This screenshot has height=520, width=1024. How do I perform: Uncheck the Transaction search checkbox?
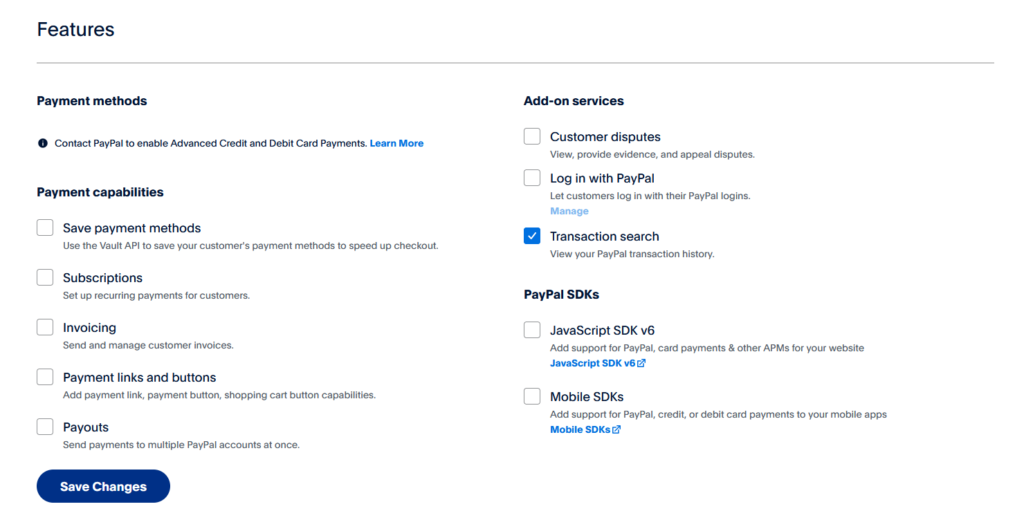(x=532, y=236)
